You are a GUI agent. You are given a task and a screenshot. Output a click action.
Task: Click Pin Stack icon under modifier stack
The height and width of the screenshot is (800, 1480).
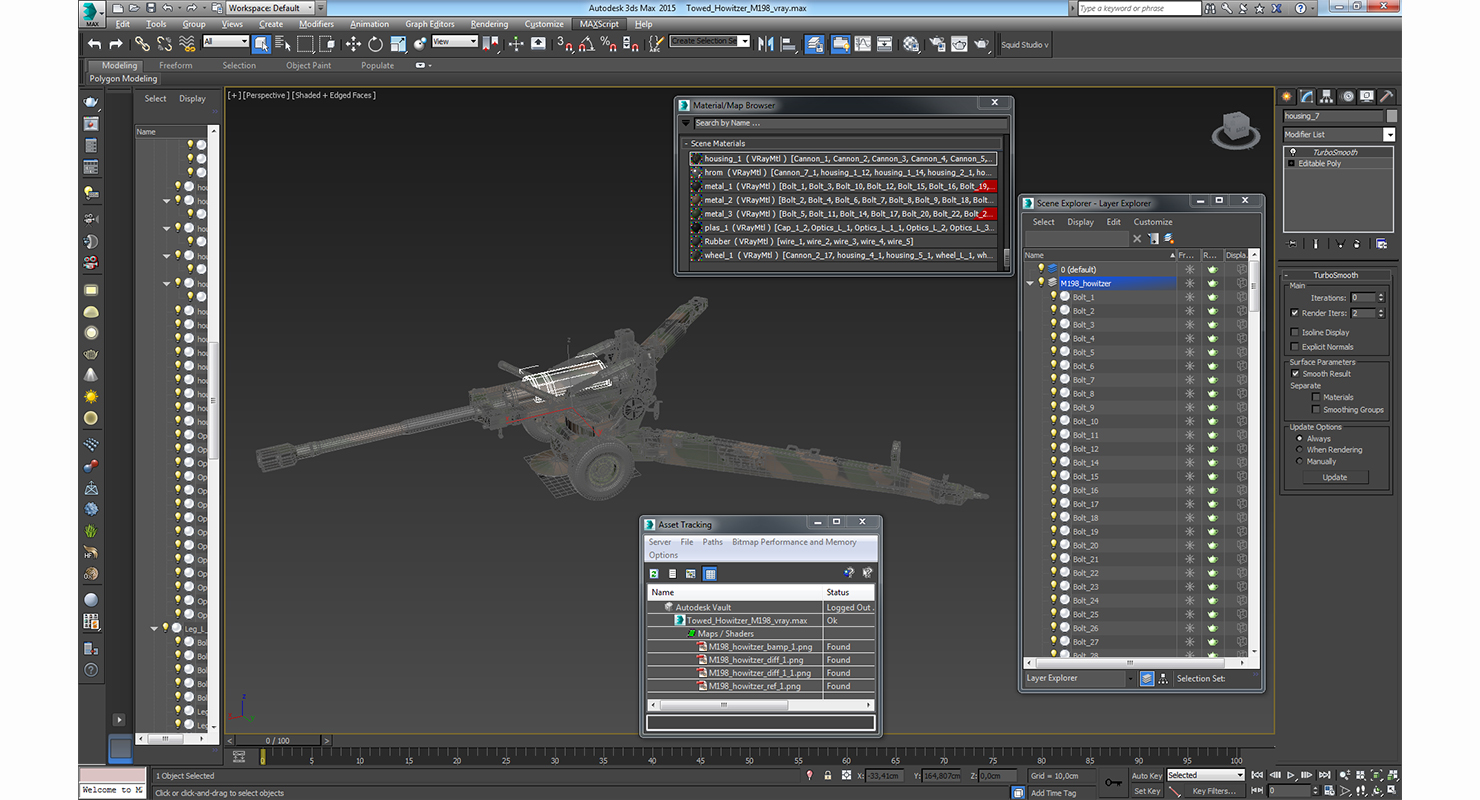1293,243
